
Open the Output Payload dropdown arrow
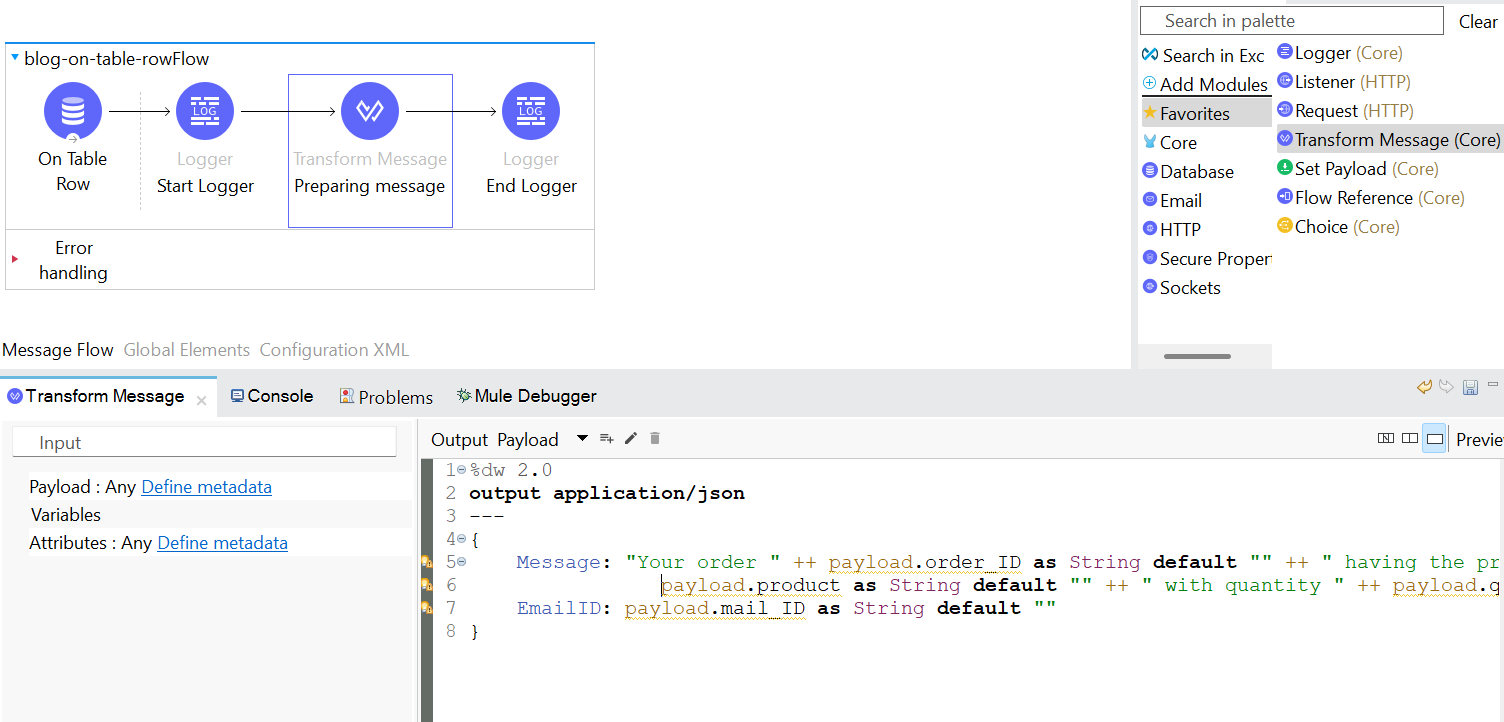click(582, 439)
